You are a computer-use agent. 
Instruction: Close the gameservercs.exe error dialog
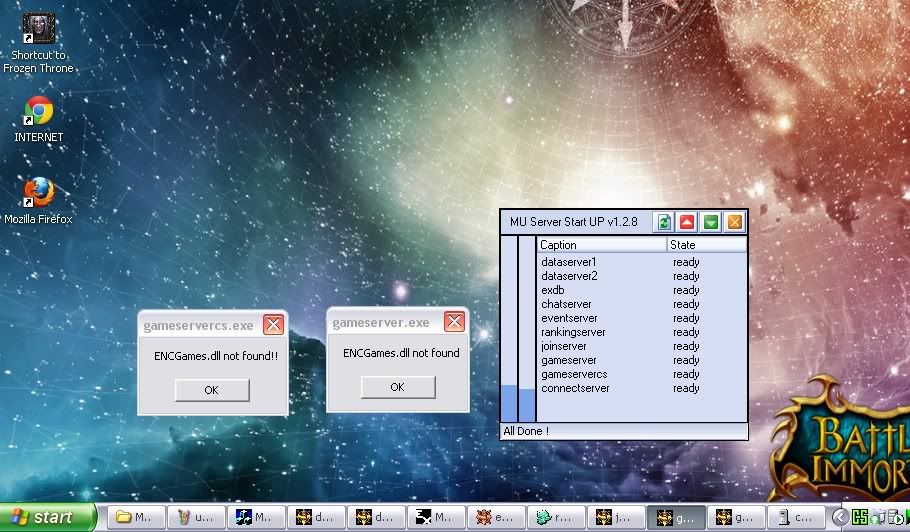point(273,325)
